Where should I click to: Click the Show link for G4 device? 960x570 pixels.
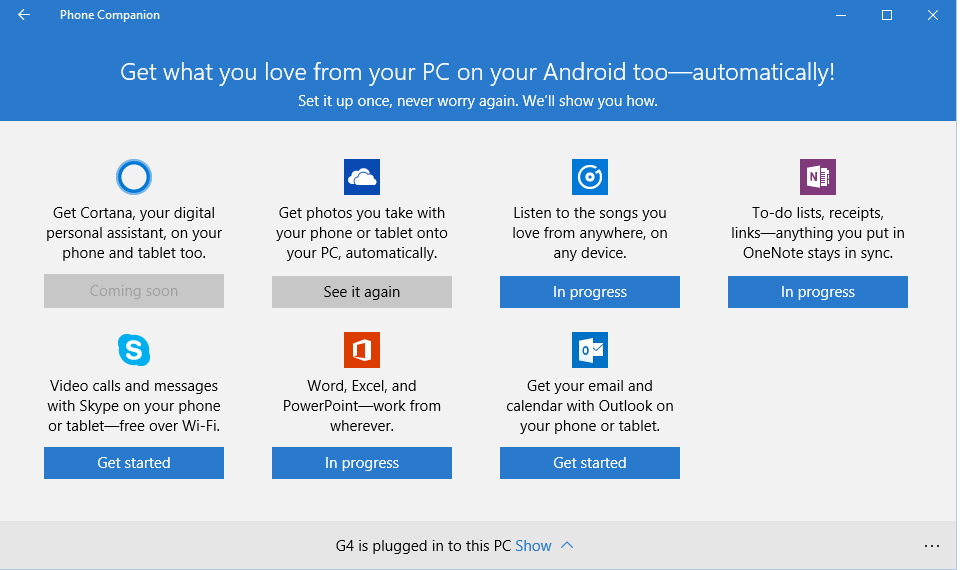click(533, 546)
